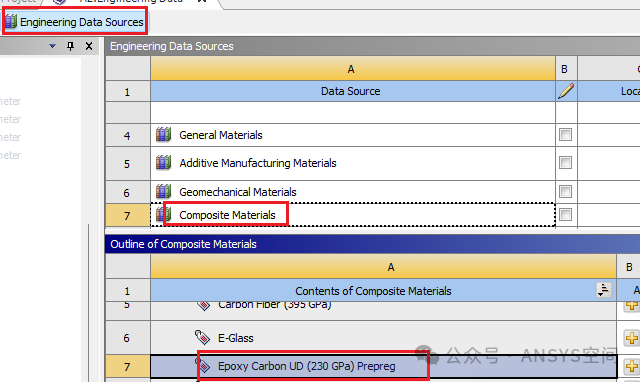640x382 pixels.
Task: Click the Epoxy Carbon UD Prepreg tag icon
Action: click(x=204, y=366)
